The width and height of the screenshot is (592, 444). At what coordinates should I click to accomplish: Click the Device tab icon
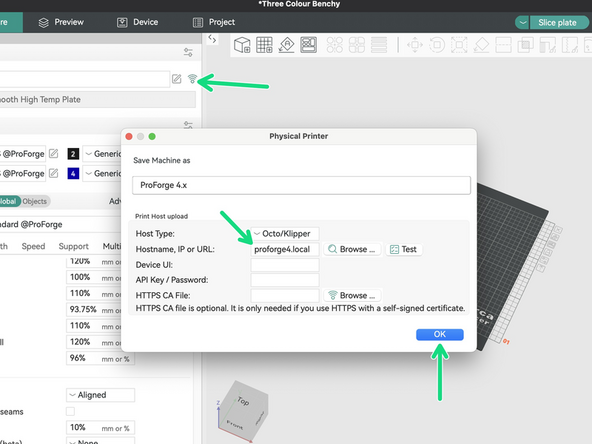122,23
